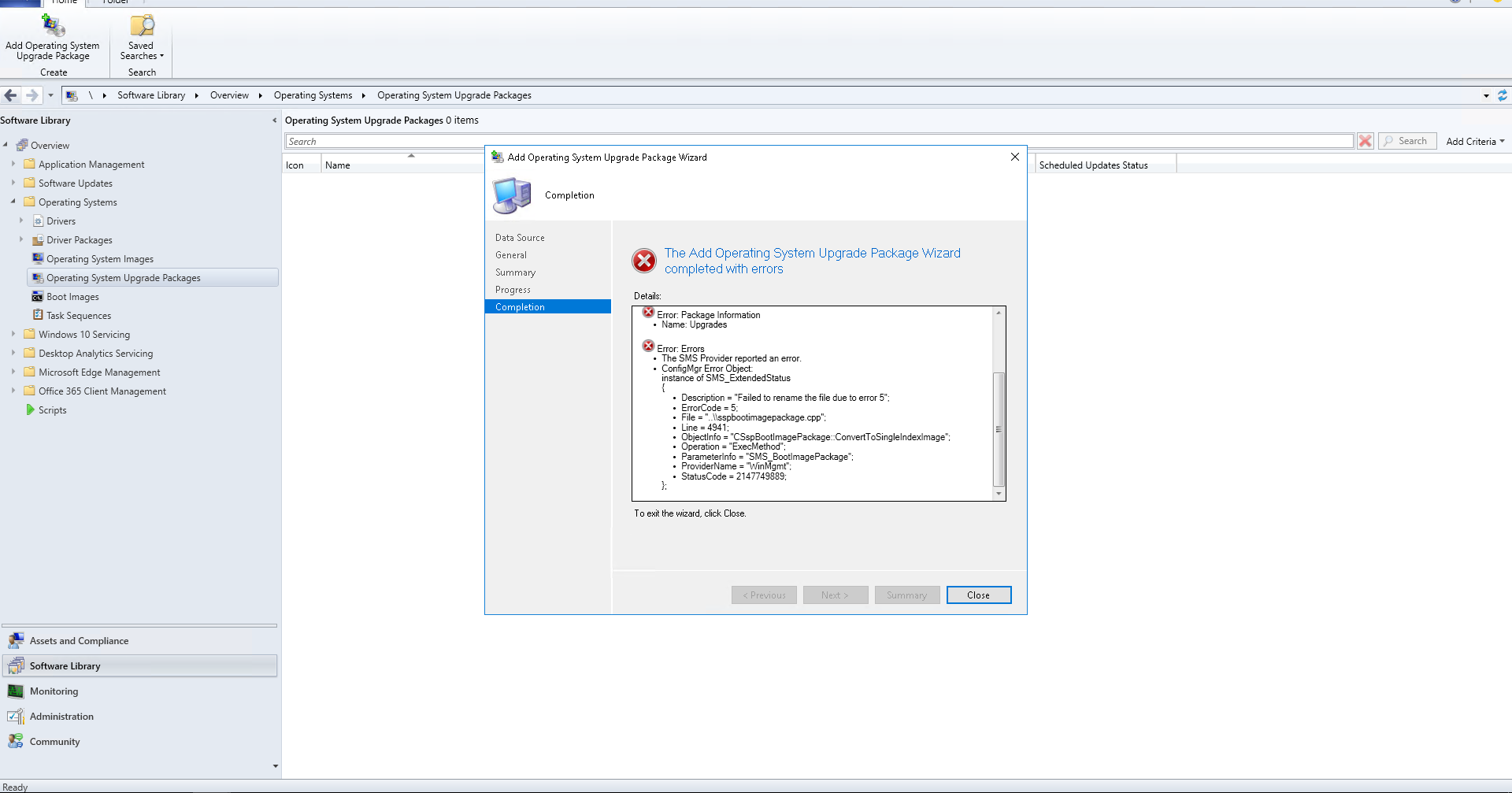The height and width of the screenshot is (793, 1512).
Task: Click the refresh icon near the breadcrumb bar
Action: pos(1503,95)
